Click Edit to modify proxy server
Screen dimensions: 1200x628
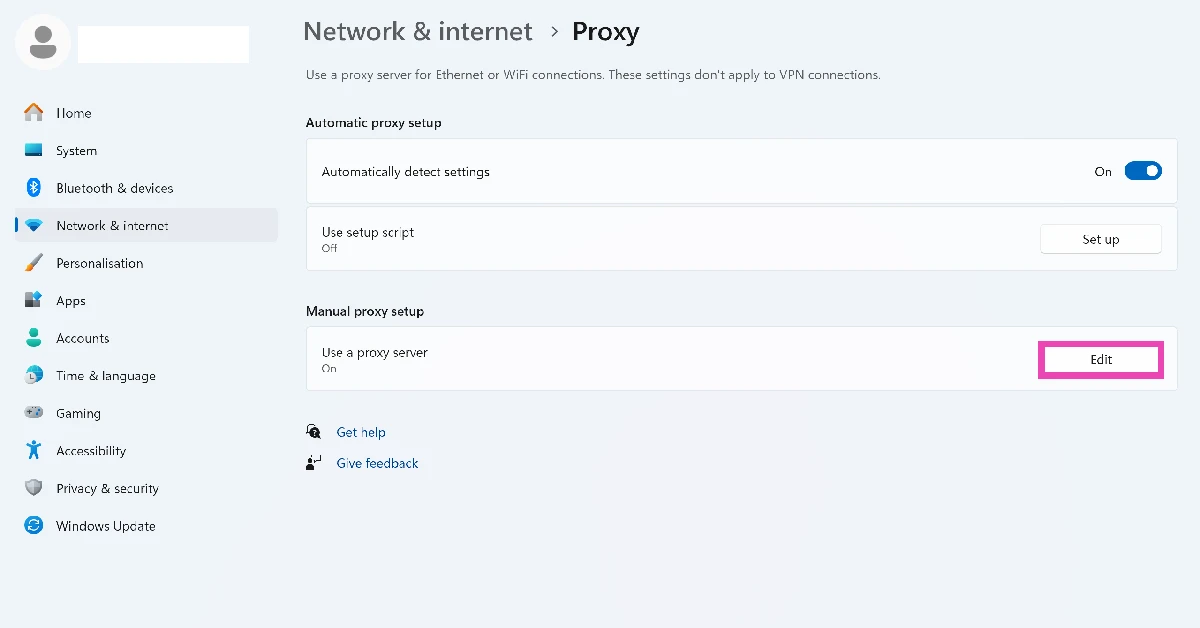click(x=1100, y=359)
